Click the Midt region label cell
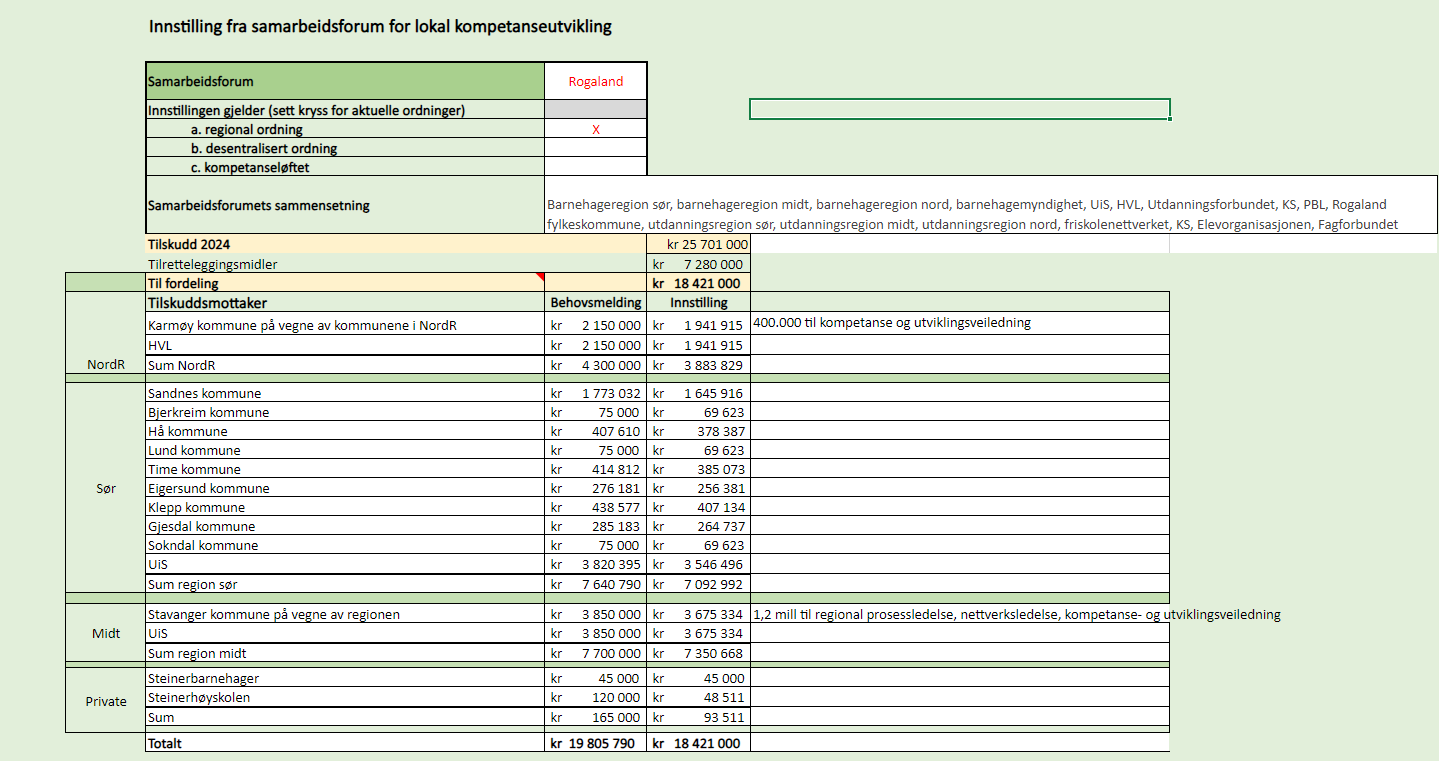1439x761 pixels. coord(105,633)
